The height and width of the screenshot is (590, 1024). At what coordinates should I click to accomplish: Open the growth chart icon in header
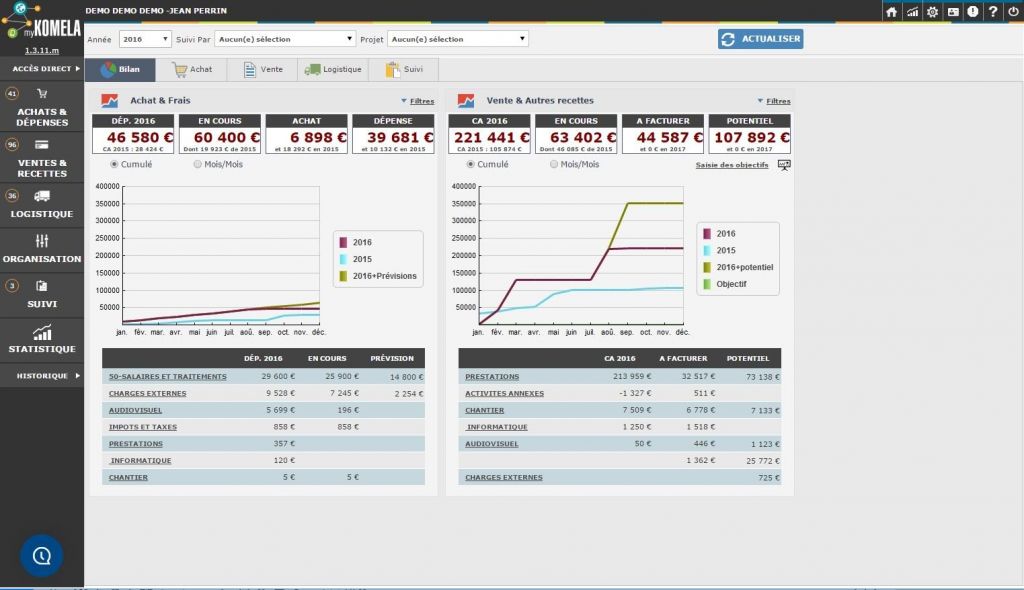(912, 12)
